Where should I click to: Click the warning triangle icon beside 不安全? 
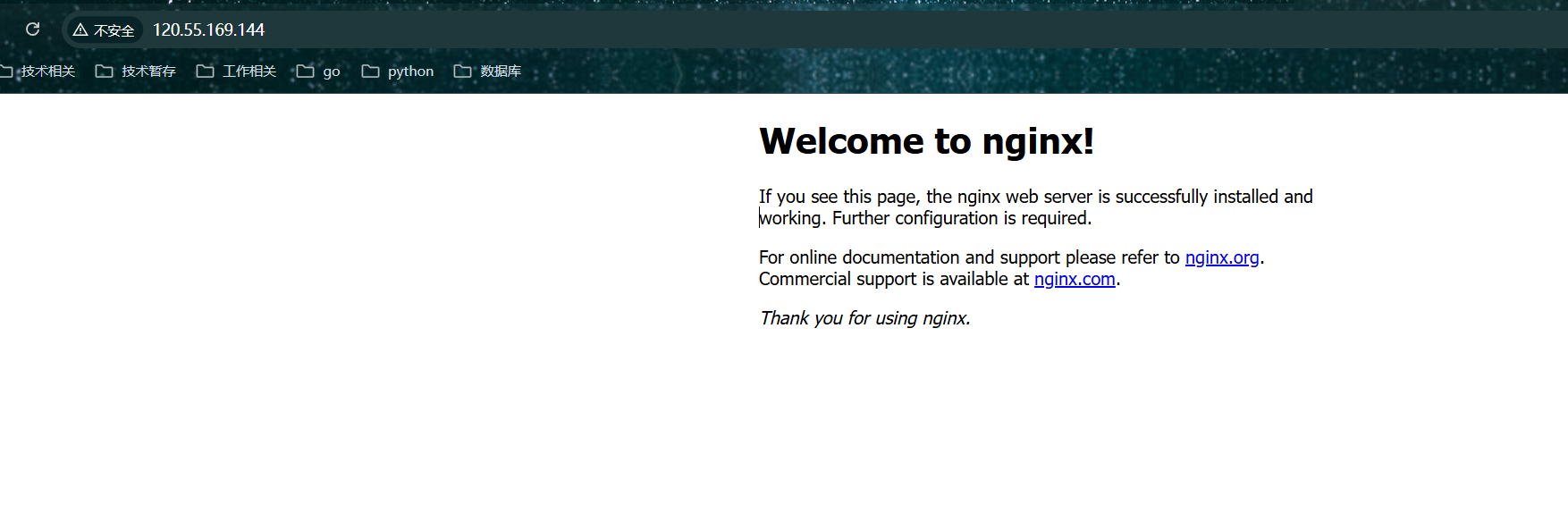(x=80, y=29)
